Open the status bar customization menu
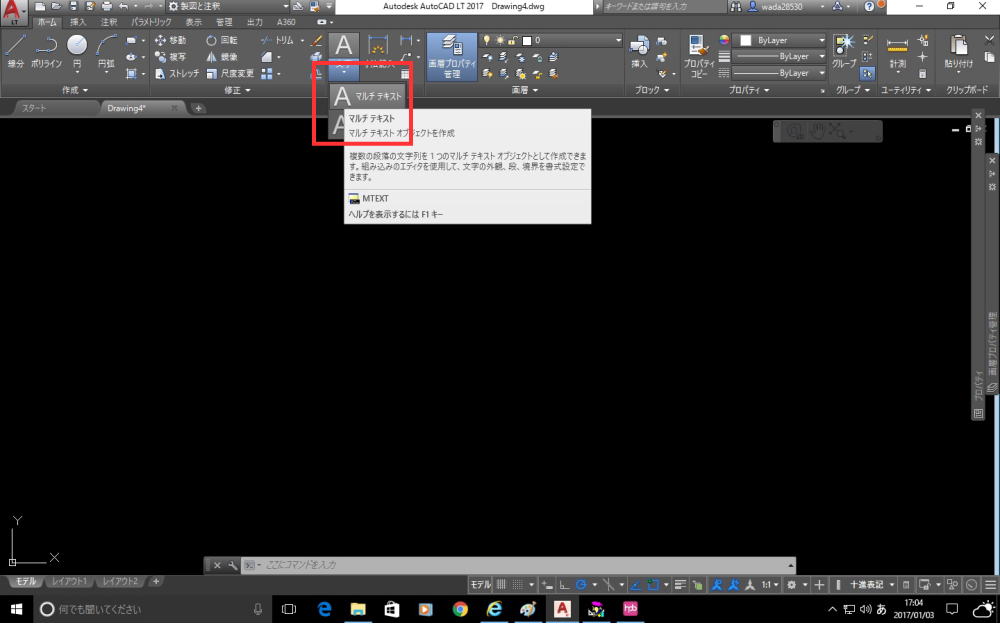Viewport: 1000px width, 625px height. [x=990, y=585]
